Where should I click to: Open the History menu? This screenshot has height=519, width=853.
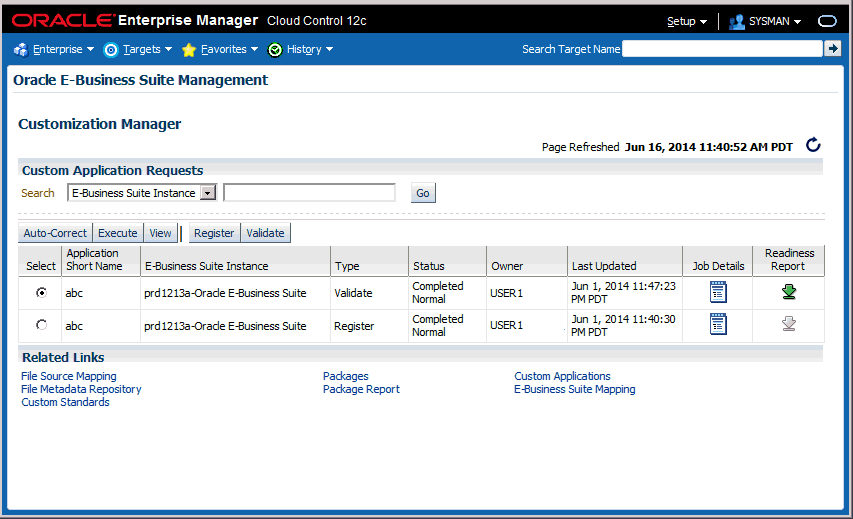coord(310,50)
